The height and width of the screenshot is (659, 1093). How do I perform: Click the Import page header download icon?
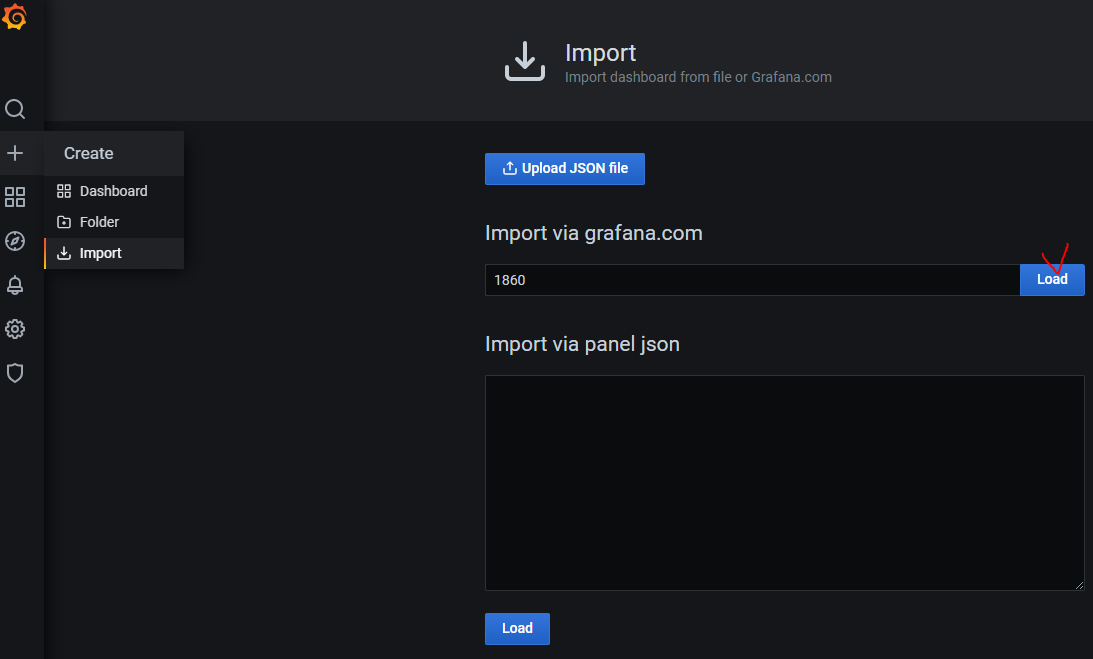525,61
